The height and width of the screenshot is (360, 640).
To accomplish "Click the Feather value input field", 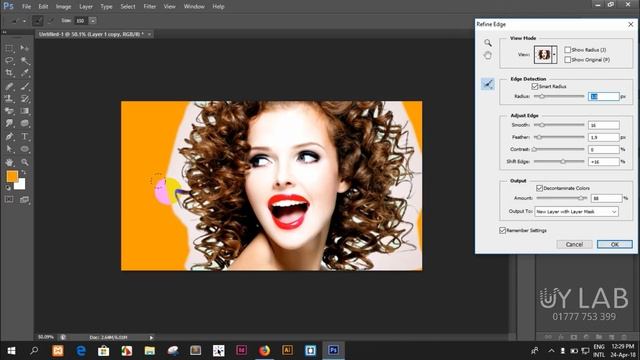I will (604, 138).
